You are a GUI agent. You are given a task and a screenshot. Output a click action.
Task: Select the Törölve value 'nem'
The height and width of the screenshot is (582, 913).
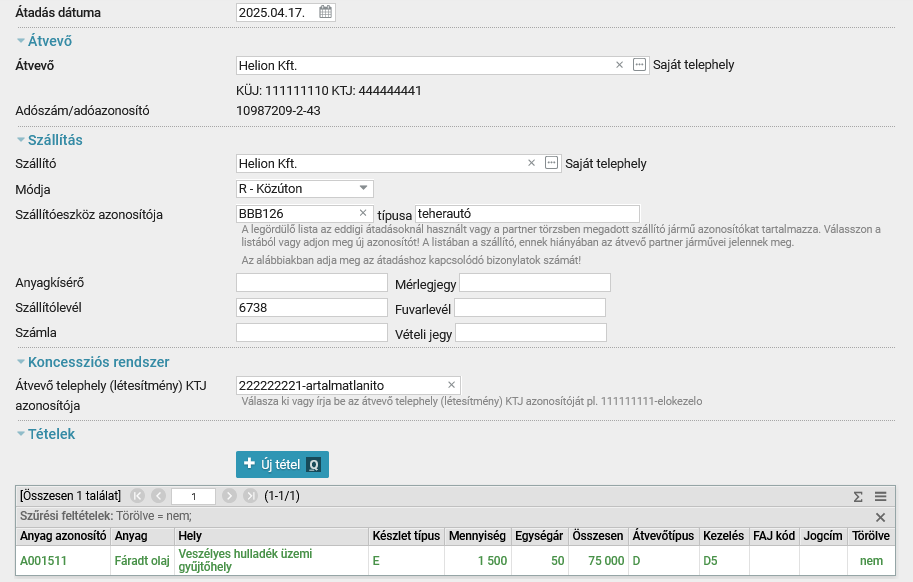click(x=871, y=561)
